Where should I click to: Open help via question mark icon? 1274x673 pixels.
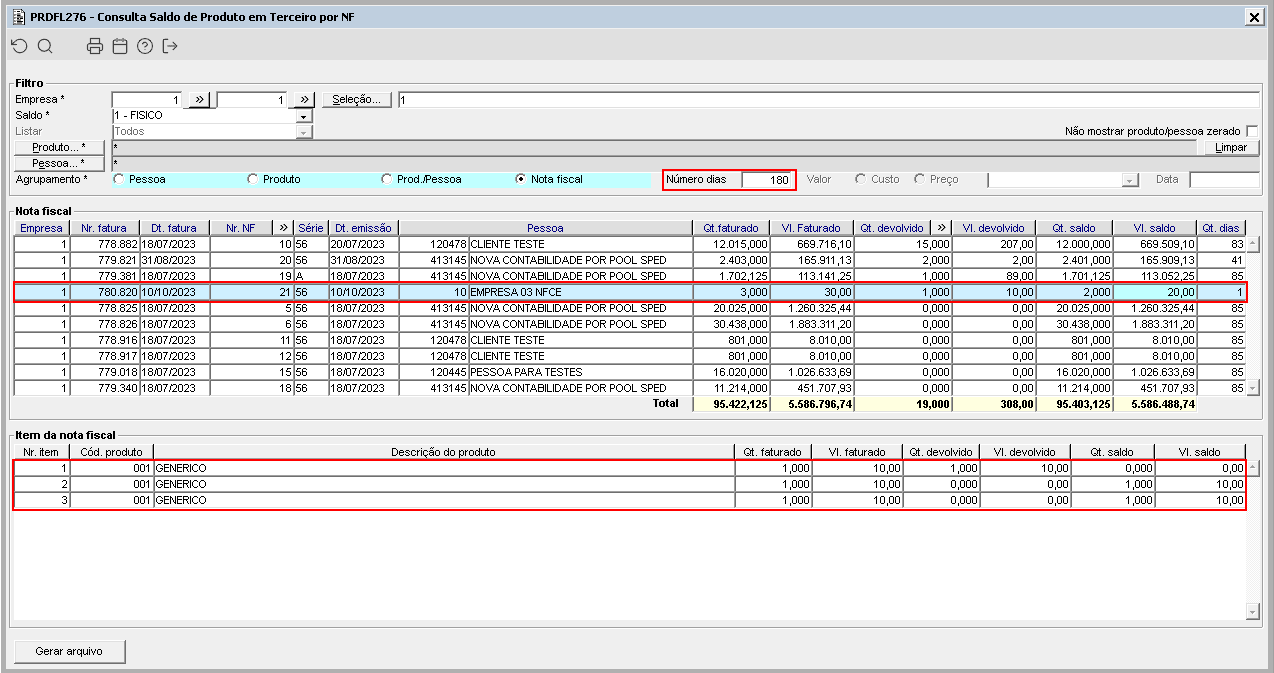point(145,46)
